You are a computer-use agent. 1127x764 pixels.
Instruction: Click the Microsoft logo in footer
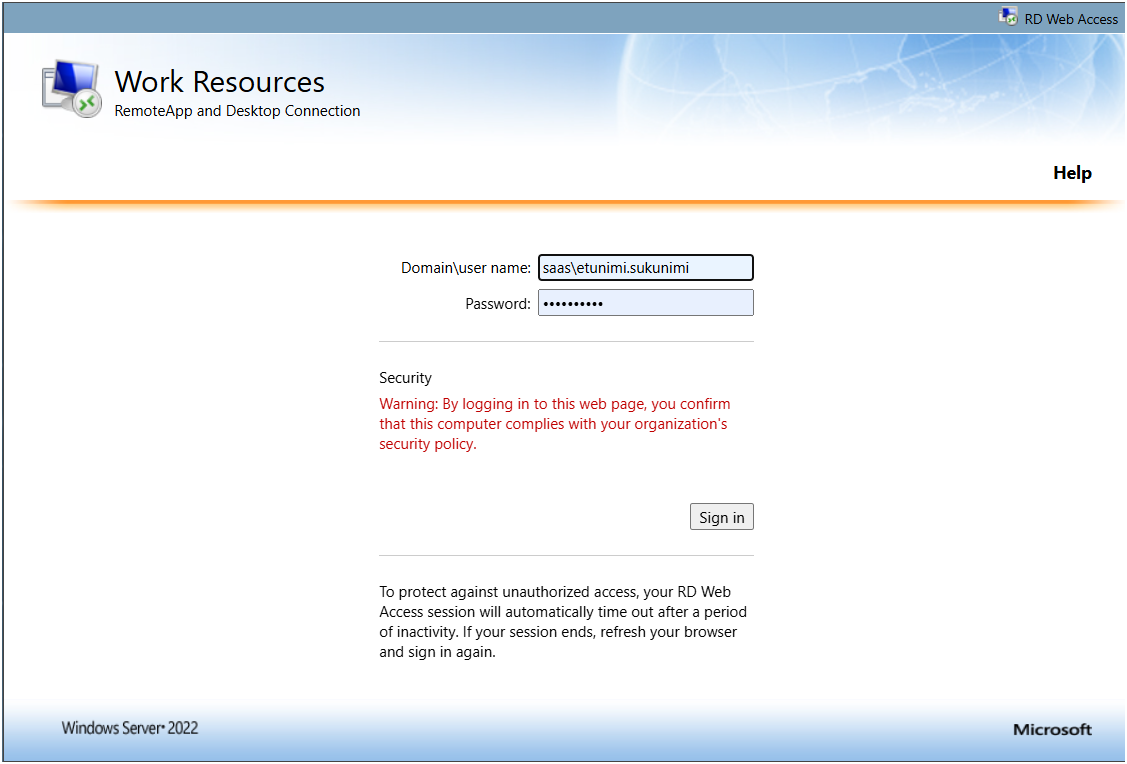pos(1052,729)
